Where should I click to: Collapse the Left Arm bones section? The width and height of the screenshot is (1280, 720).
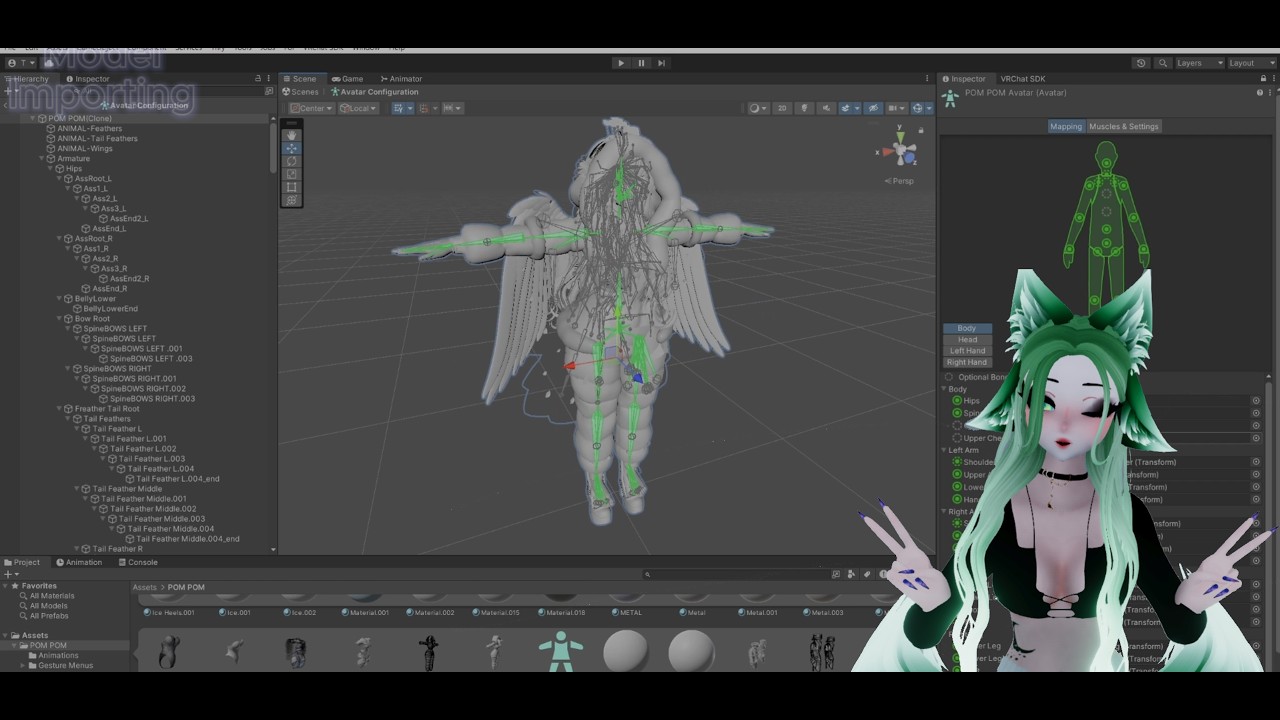(x=944, y=450)
